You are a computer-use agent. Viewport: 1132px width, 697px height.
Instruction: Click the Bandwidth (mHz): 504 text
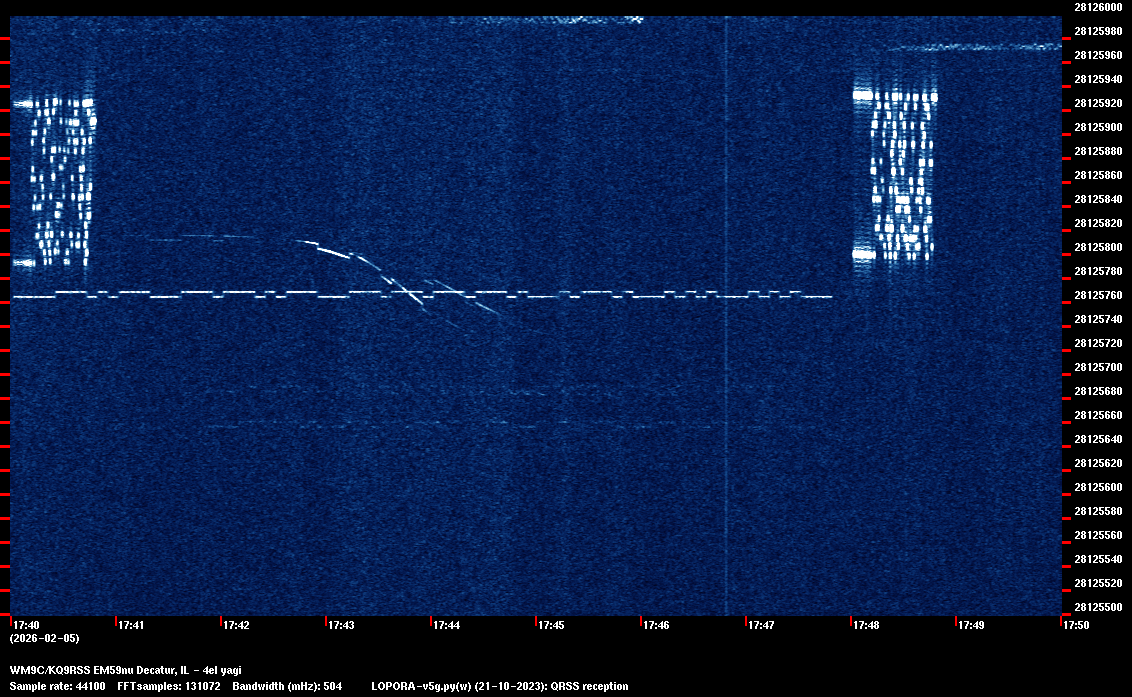288,686
